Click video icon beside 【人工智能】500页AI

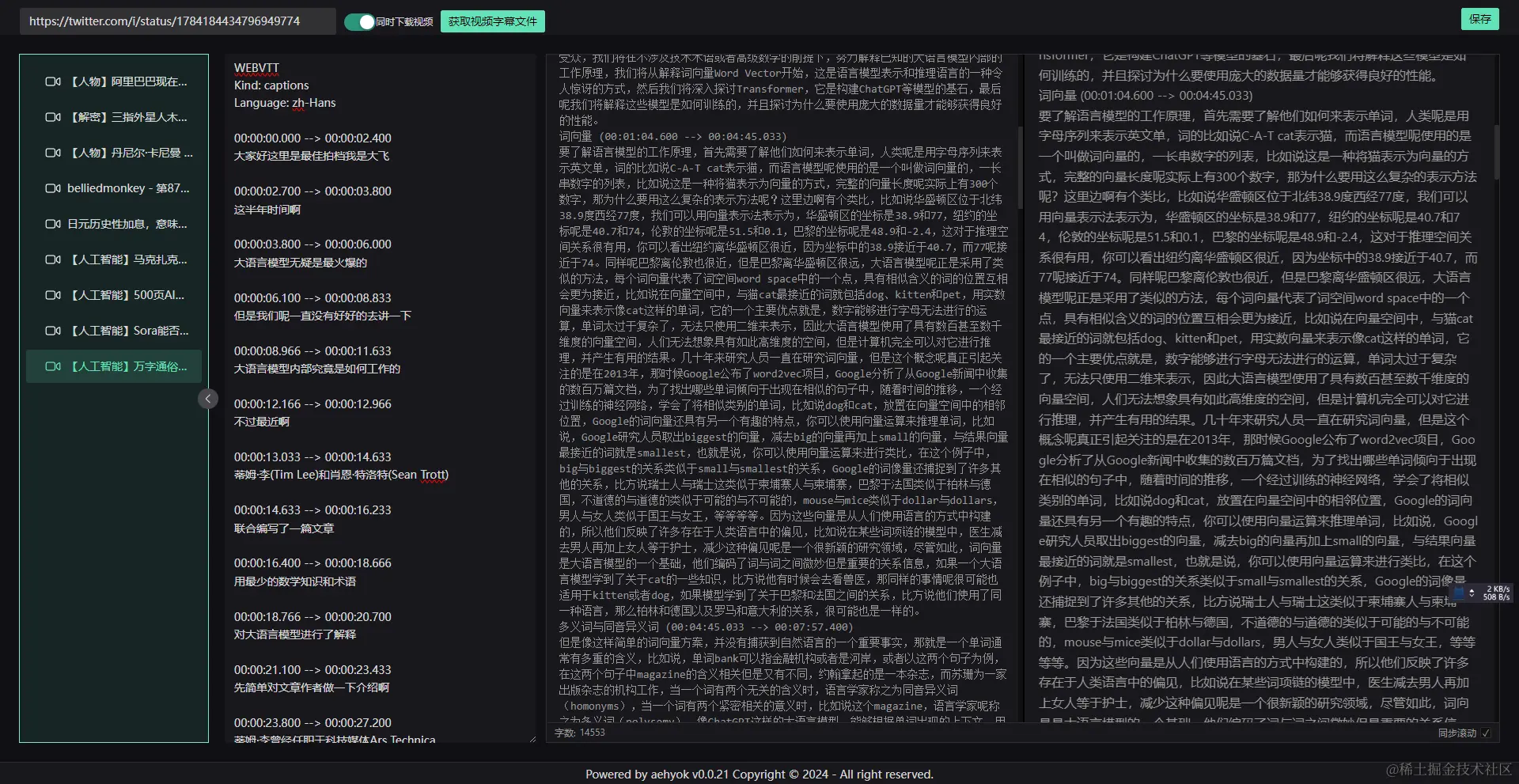pyautogui.click(x=53, y=295)
